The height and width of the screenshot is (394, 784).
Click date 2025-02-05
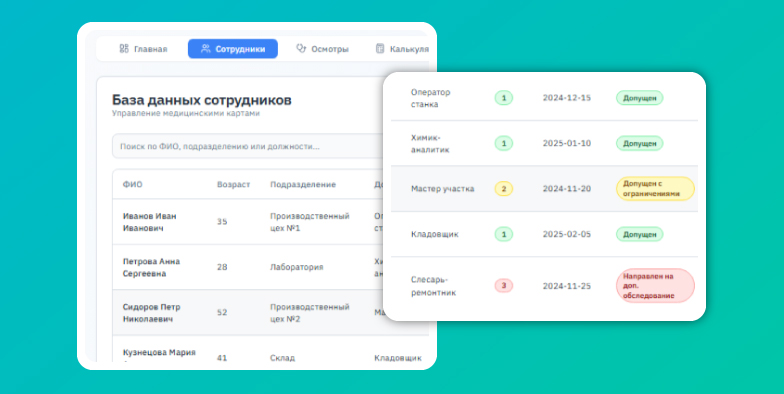pos(566,234)
